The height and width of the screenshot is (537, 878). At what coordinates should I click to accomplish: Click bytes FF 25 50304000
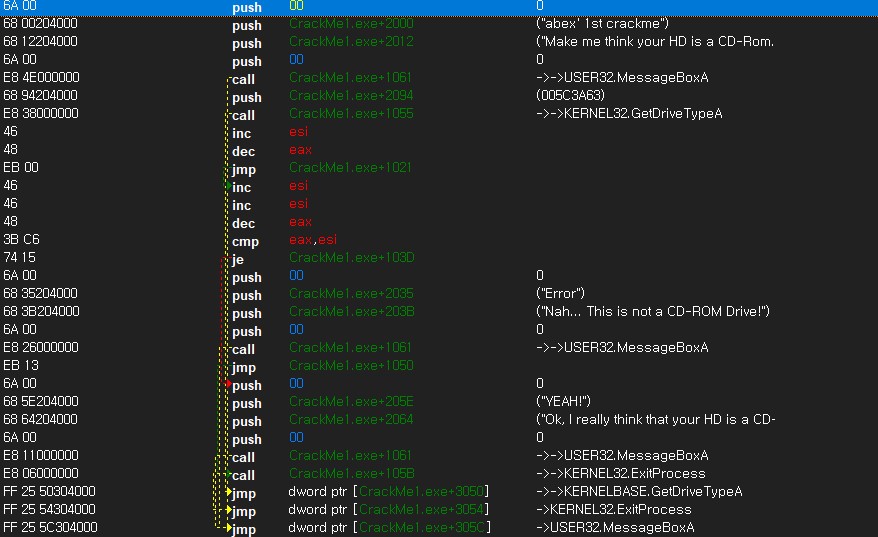[49, 492]
